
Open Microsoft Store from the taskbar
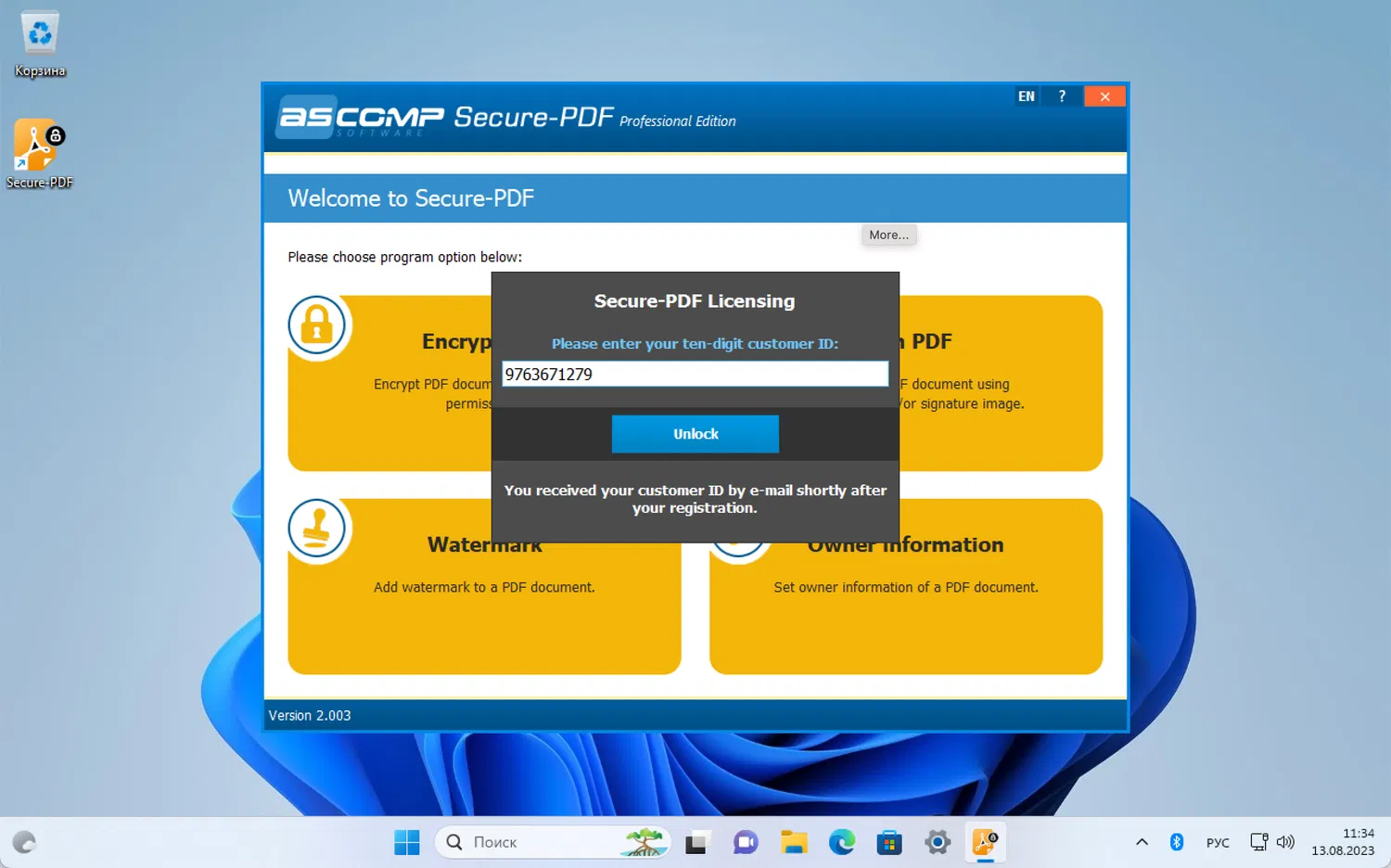[890, 842]
